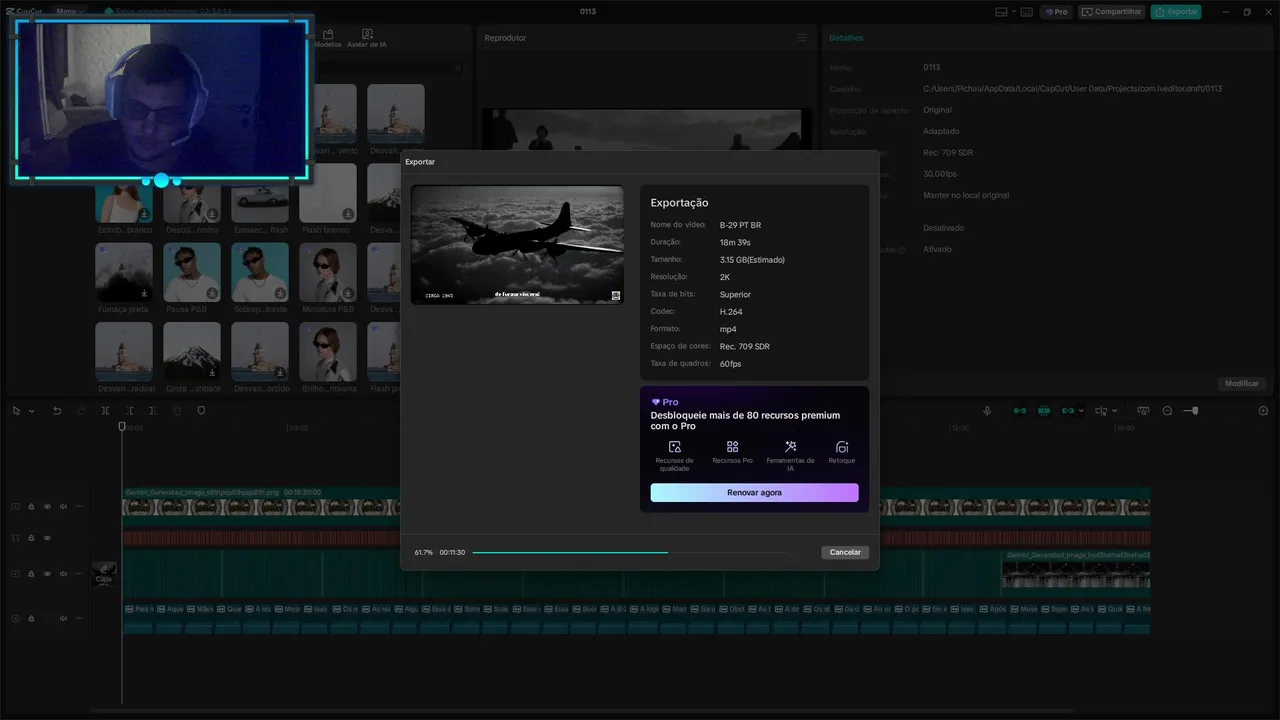Click the trash Delete icon in timeline toolbar
Viewport: 1280px width, 720px height.
(x=177, y=411)
